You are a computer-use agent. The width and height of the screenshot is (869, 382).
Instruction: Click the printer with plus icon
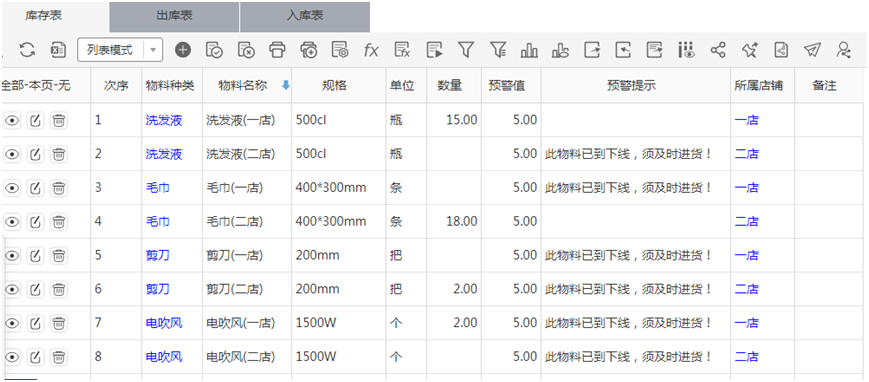pyautogui.click(x=309, y=50)
